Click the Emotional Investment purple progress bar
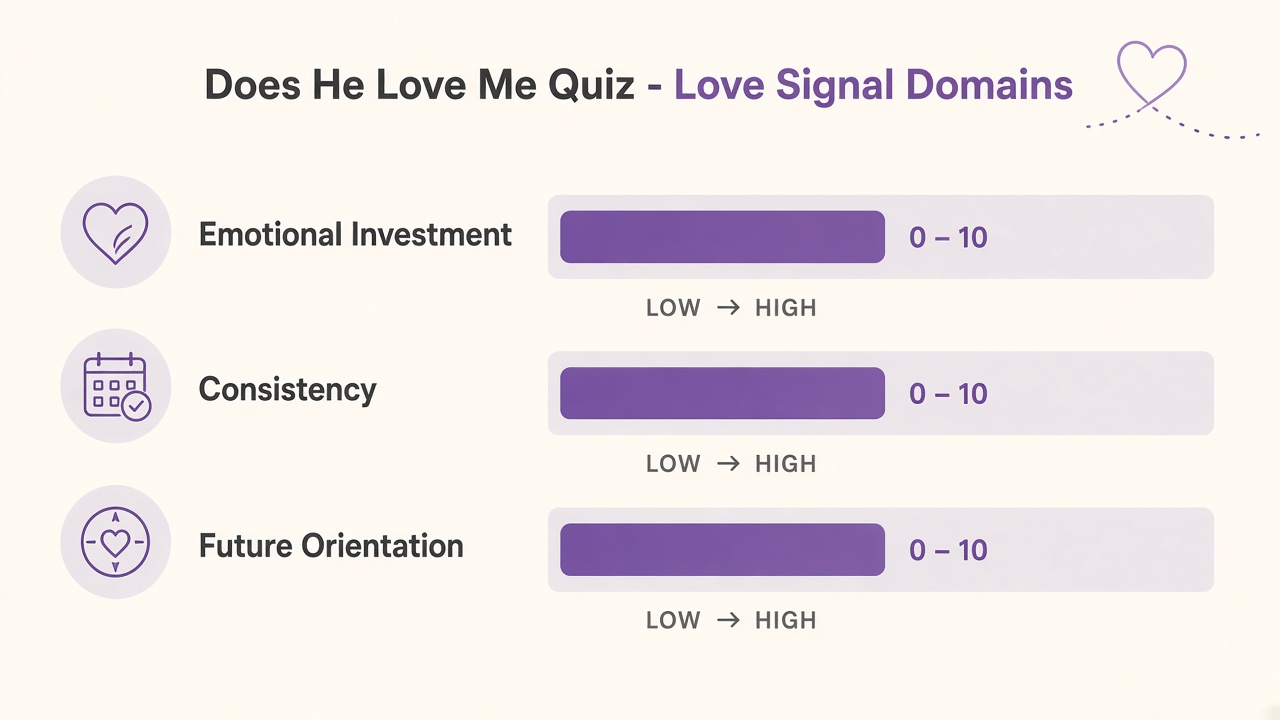1280x720 pixels. tap(722, 237)
